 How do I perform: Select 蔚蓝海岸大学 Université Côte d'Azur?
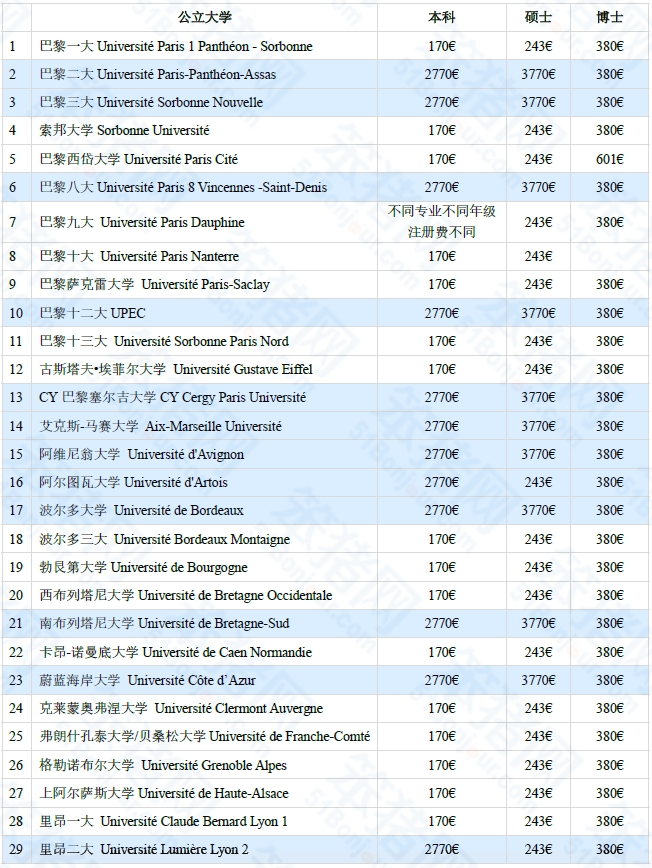point(147,680)
